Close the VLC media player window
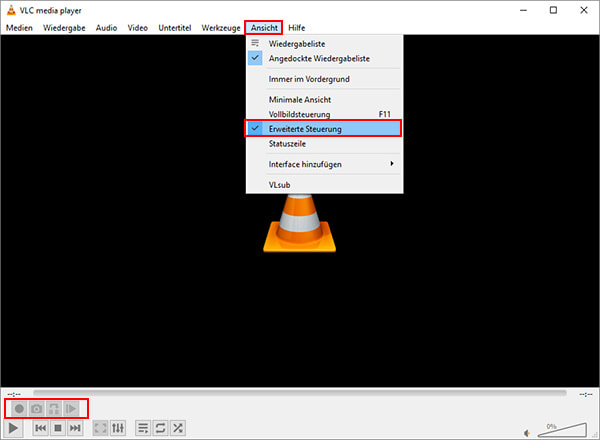Image resolution: width=600 pixels, height=440 pixels. [584, 10]
